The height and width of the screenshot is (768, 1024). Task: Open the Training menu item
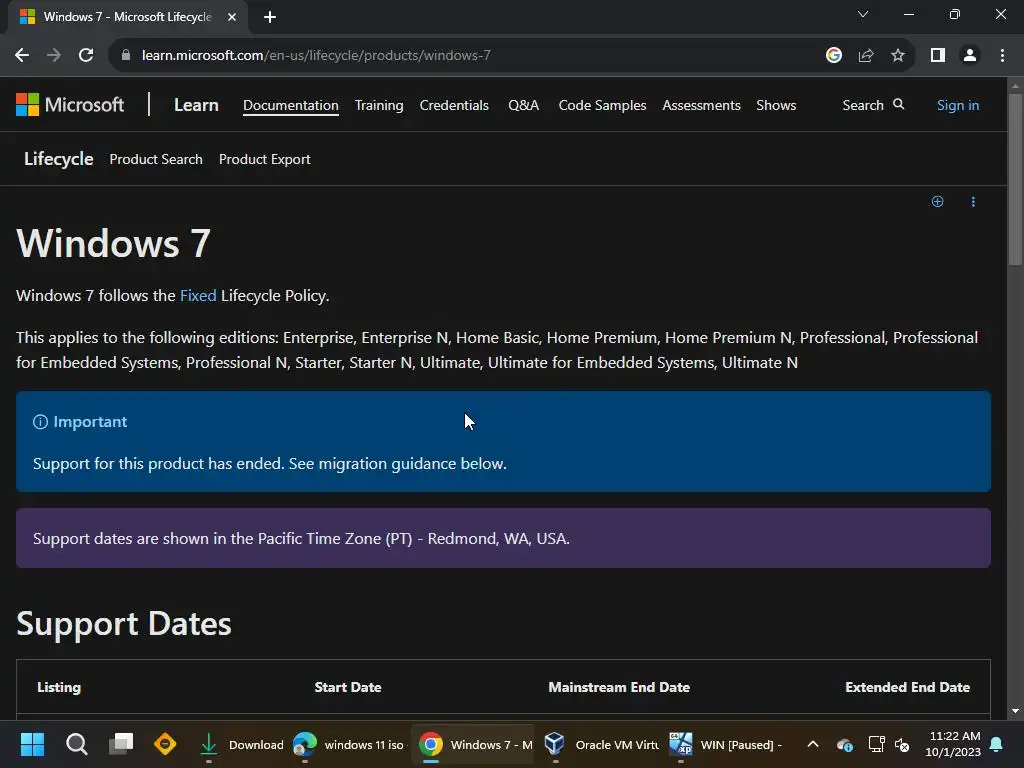click(x=379, y=105)
